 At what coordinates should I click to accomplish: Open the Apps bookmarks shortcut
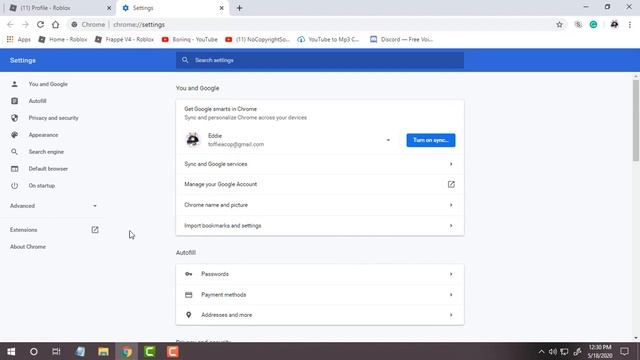pos(19,40)
